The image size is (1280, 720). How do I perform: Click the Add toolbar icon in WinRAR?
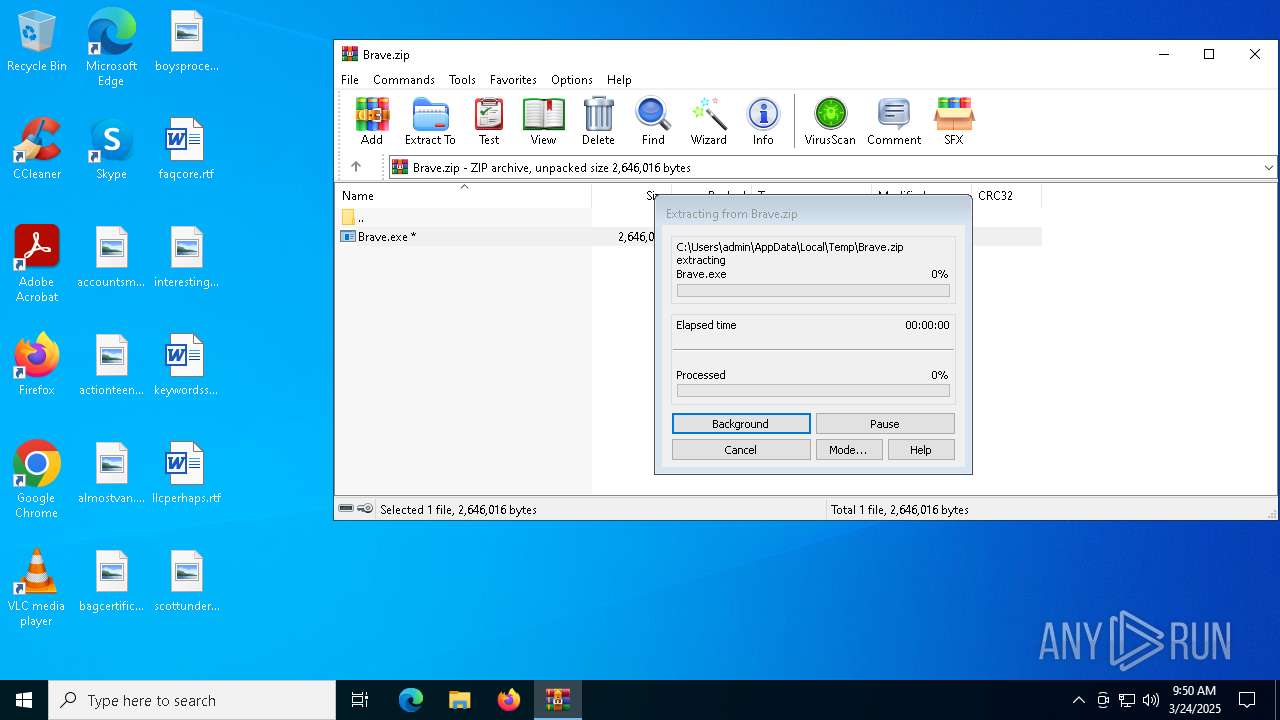[x=372, y=121]
